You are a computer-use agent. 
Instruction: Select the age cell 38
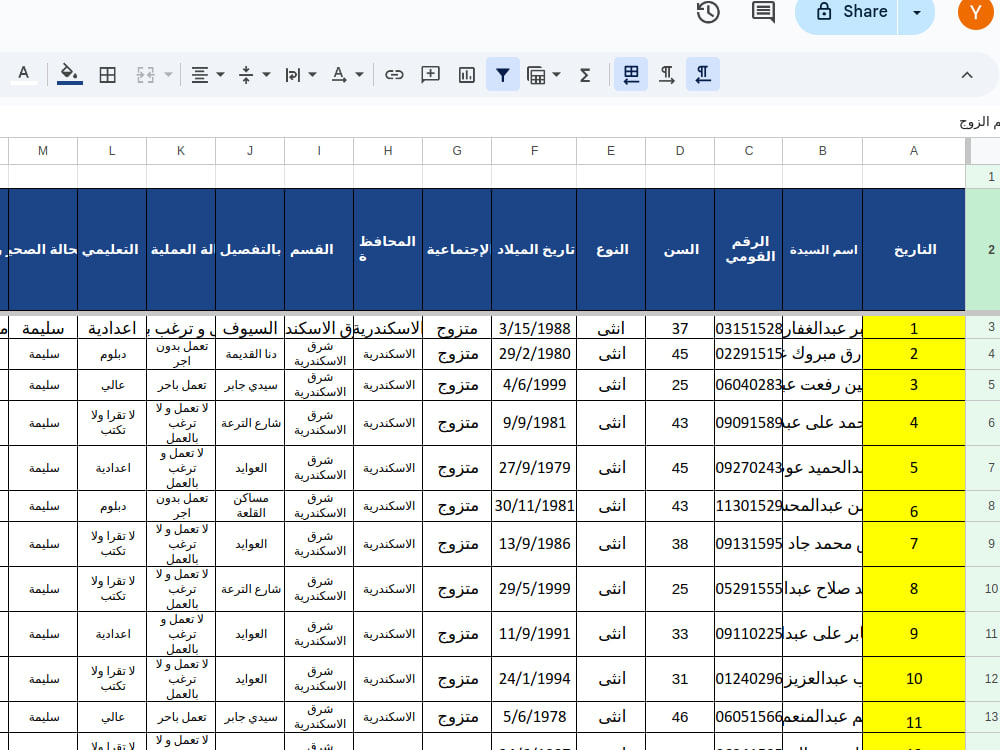[x=680, y=544]
